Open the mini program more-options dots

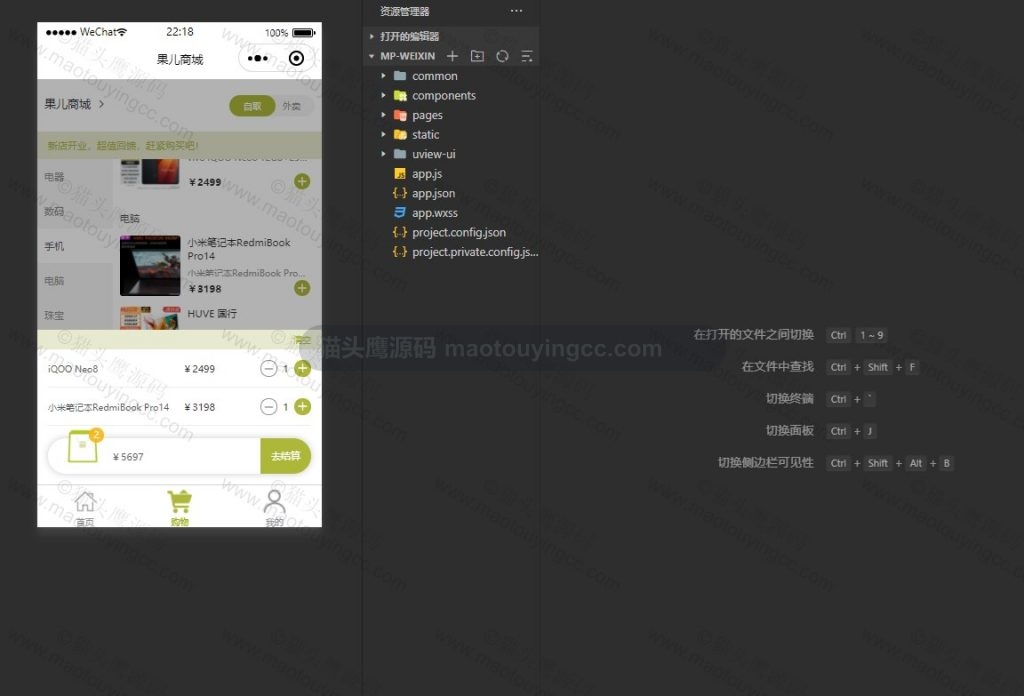click(x=258, y=59)
